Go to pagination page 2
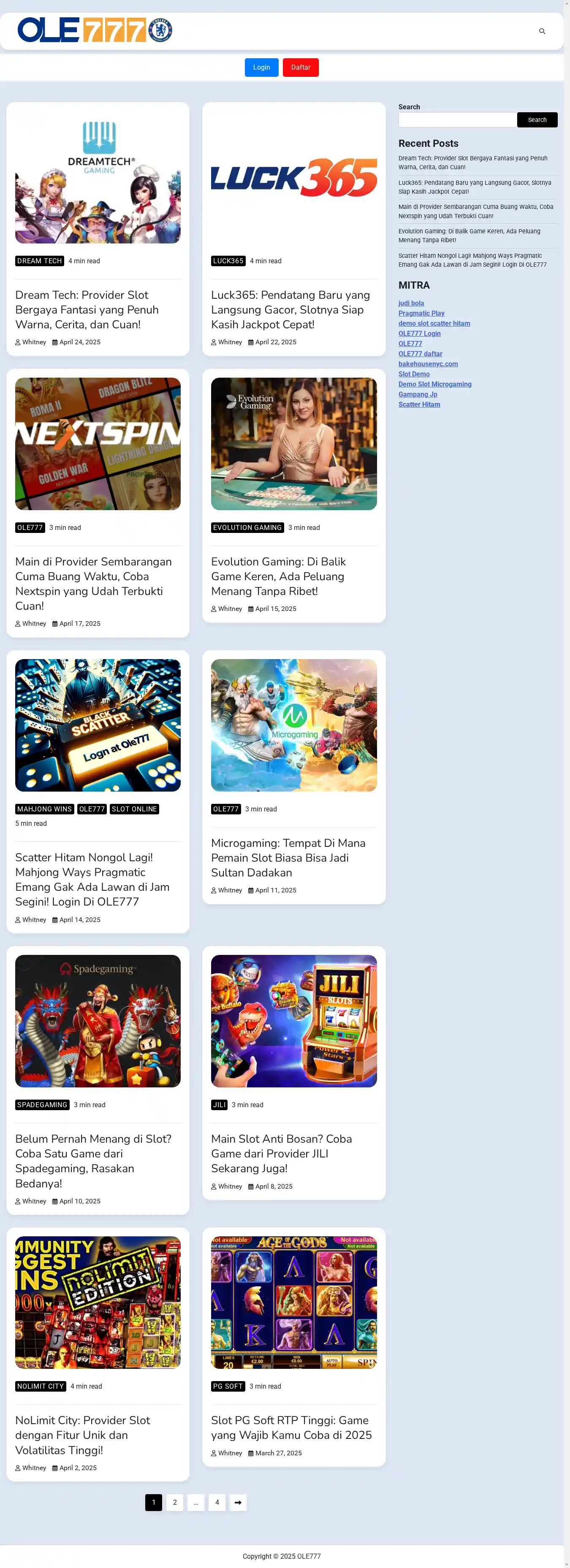Screen dimensions: 570x1568 [x=175, y=1502]
